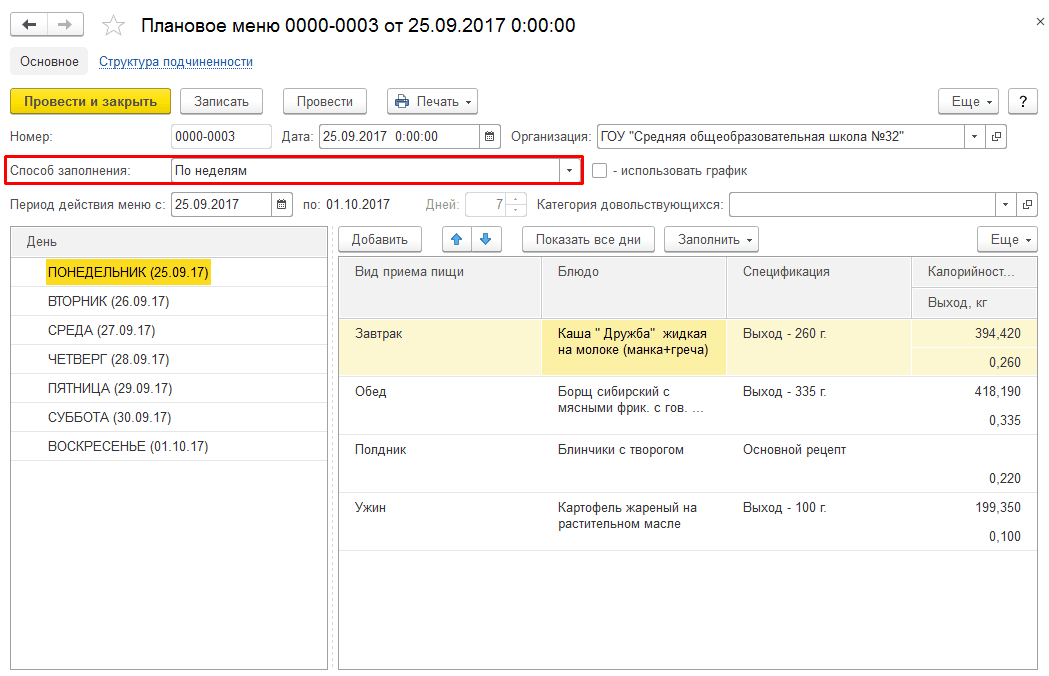Click the Записать button

coord(221,102)
